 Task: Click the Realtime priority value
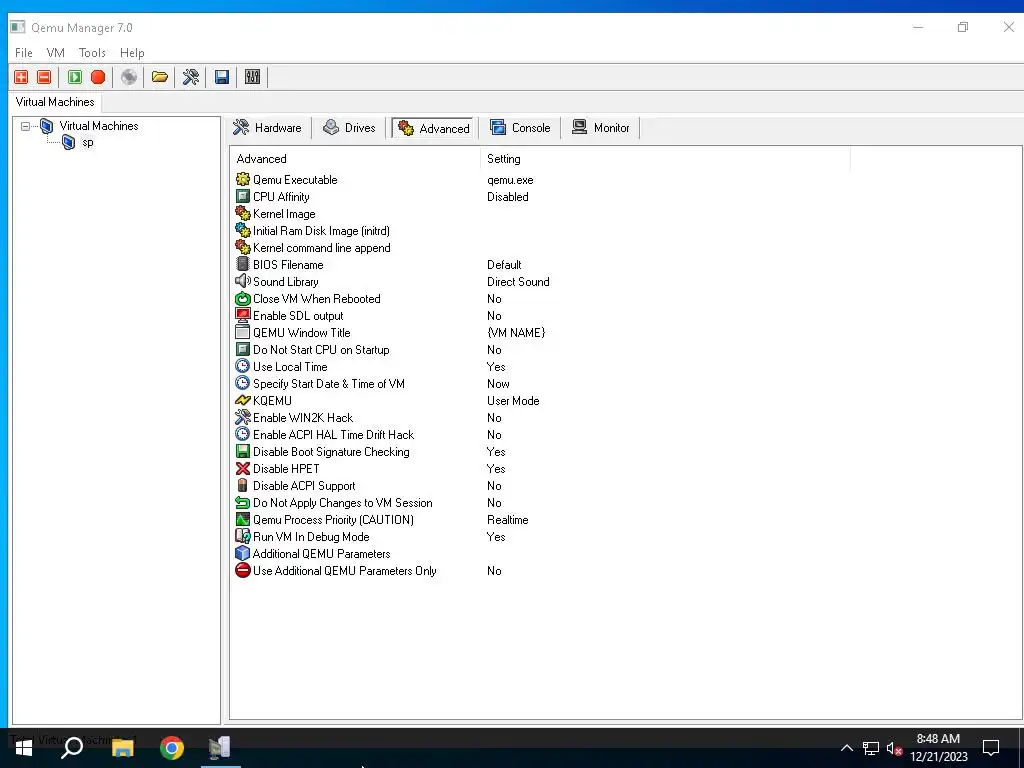(x=507, y=519)
